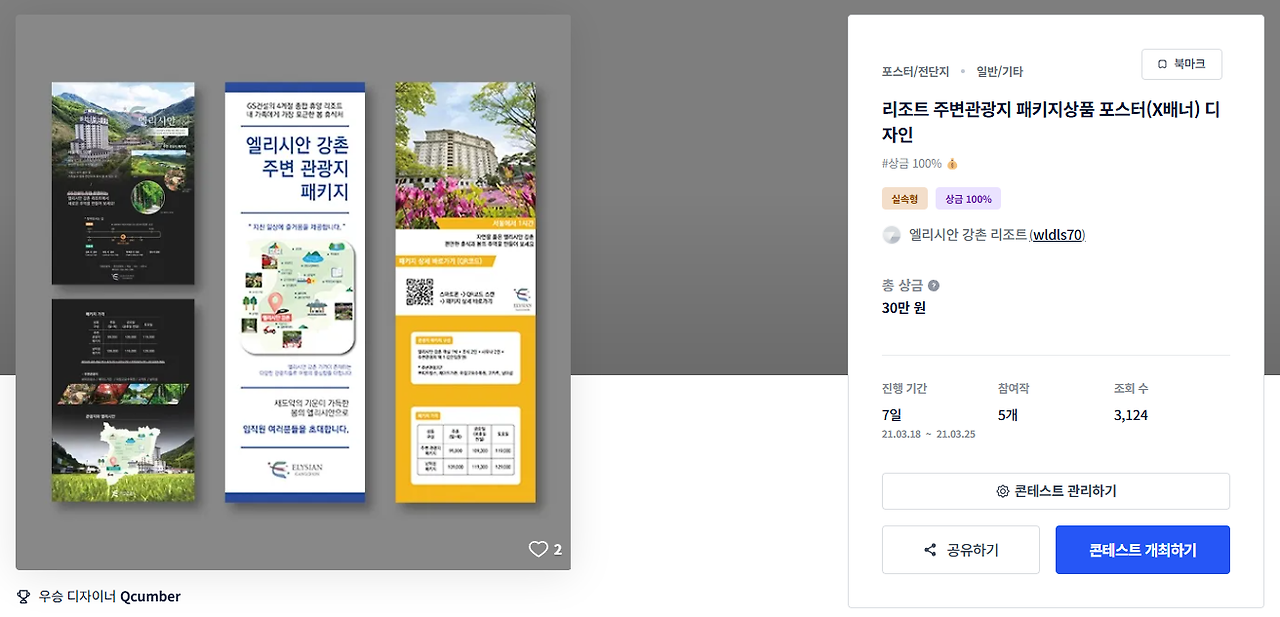Click the designer name Qcumber

click(150, 596)
